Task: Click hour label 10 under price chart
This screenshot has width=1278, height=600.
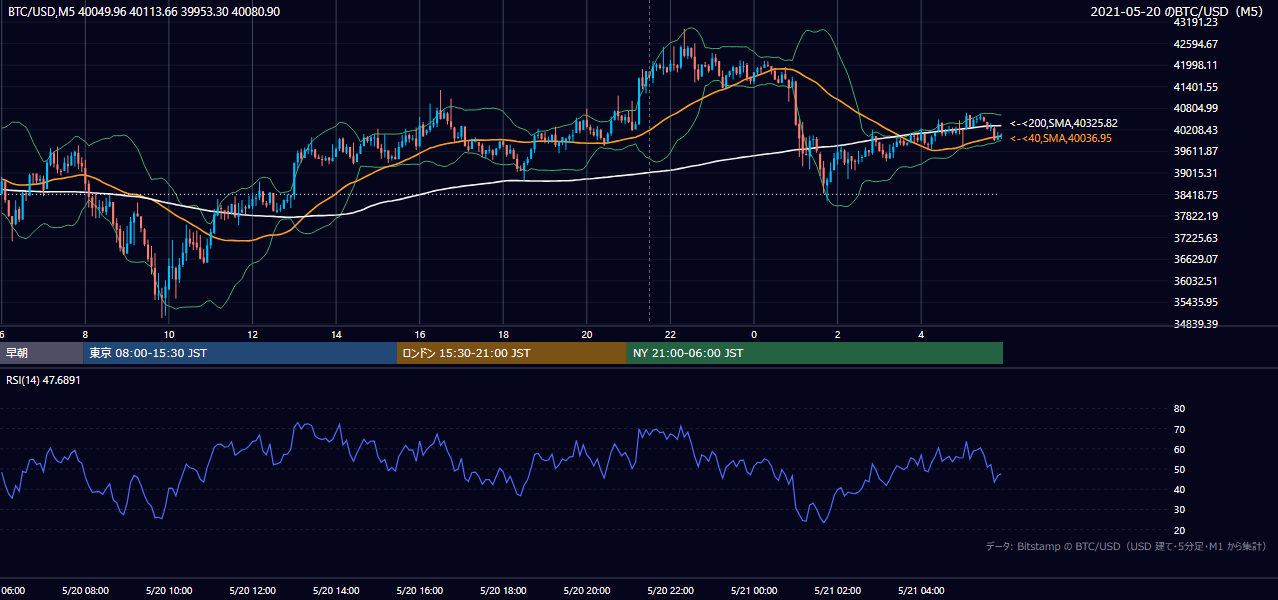Action: click(169, 334)
